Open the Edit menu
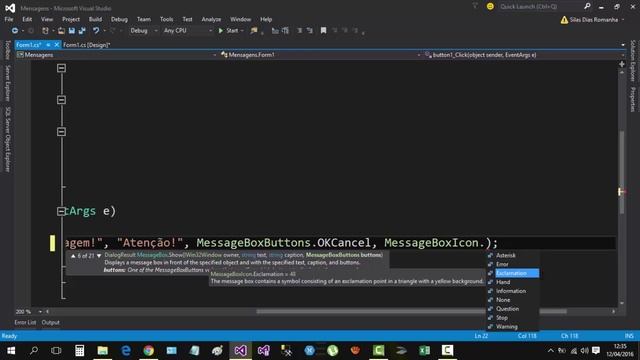This screenshot has height=360, width=640. point(27,19)
